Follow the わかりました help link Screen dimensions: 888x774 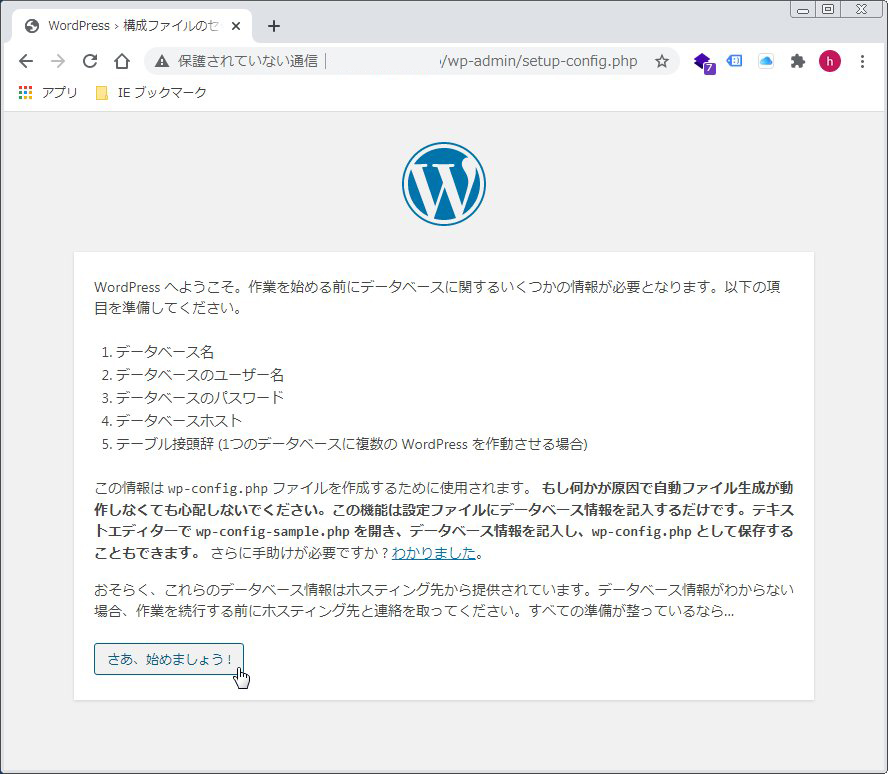433,553
